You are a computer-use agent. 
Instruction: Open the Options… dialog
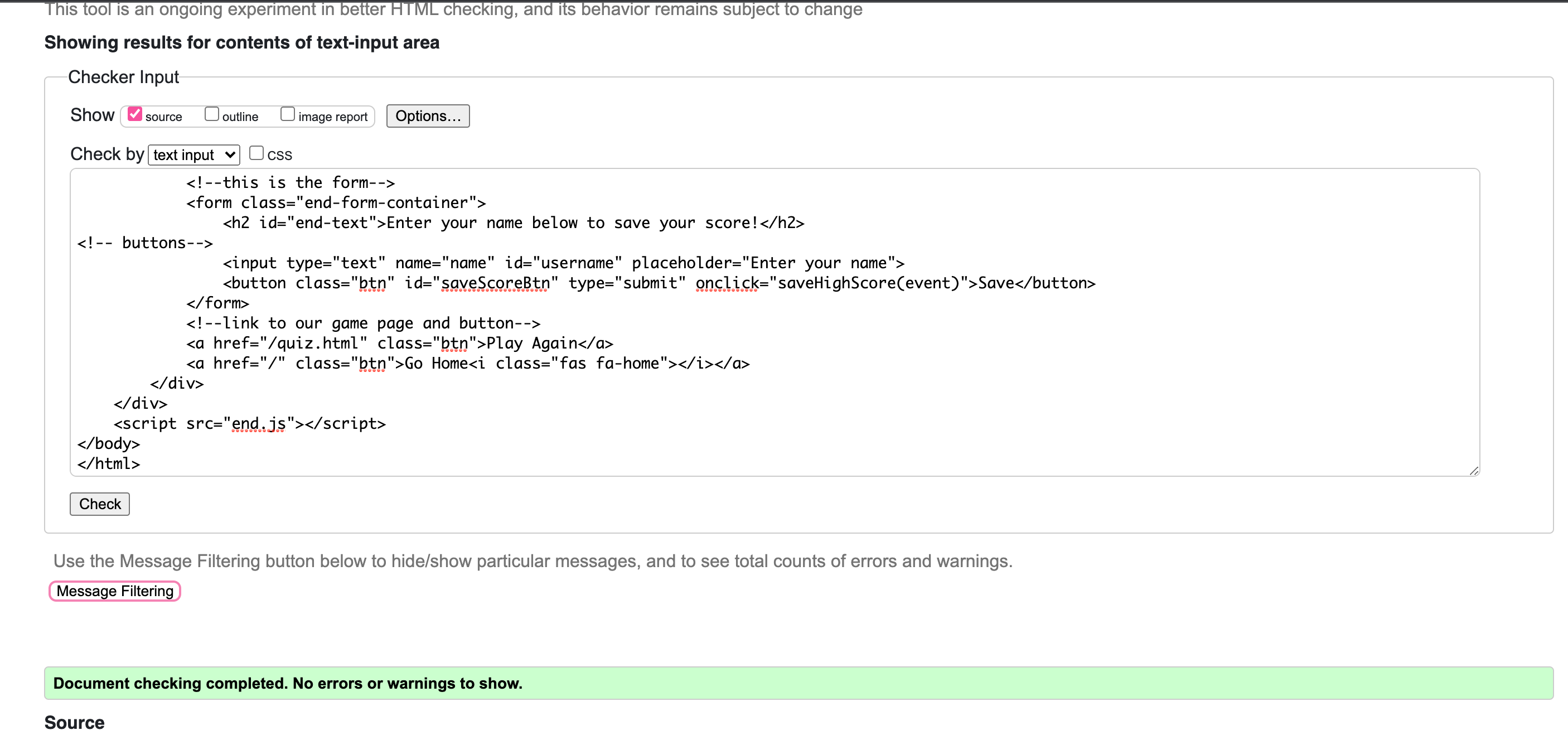tap(427, 115)
